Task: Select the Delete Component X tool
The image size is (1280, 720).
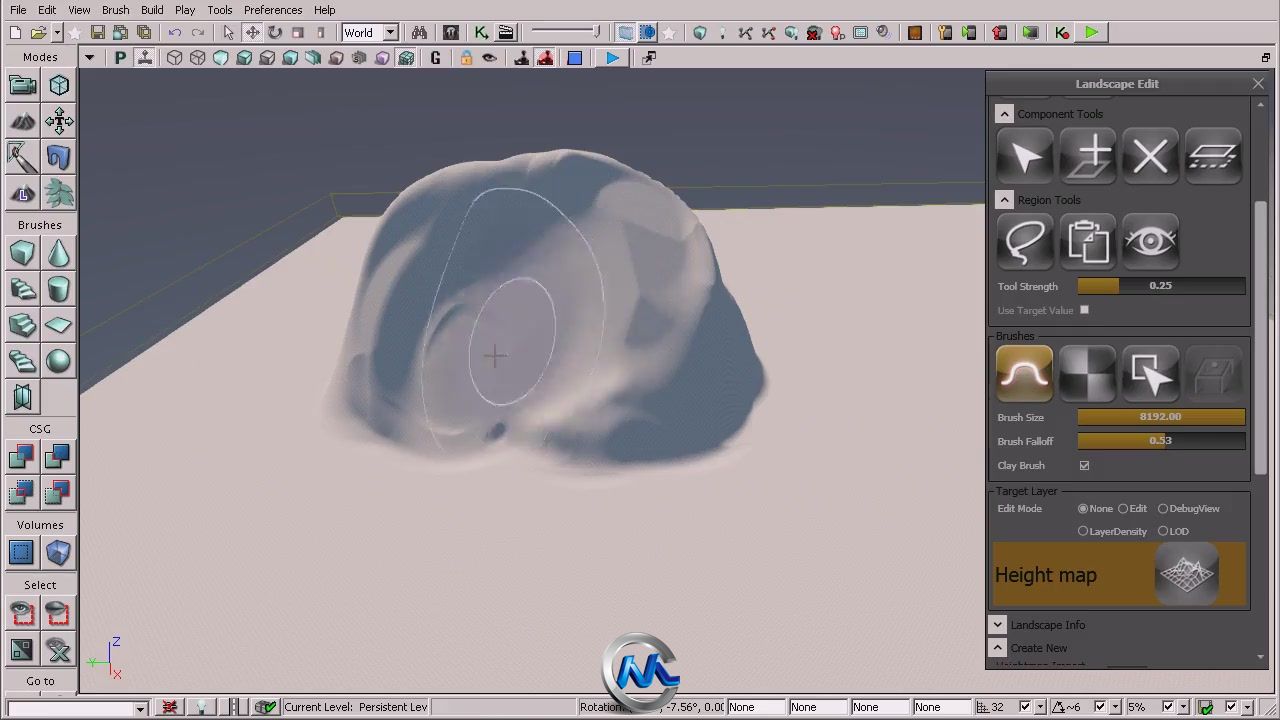Action: (x=1150, y=156)
